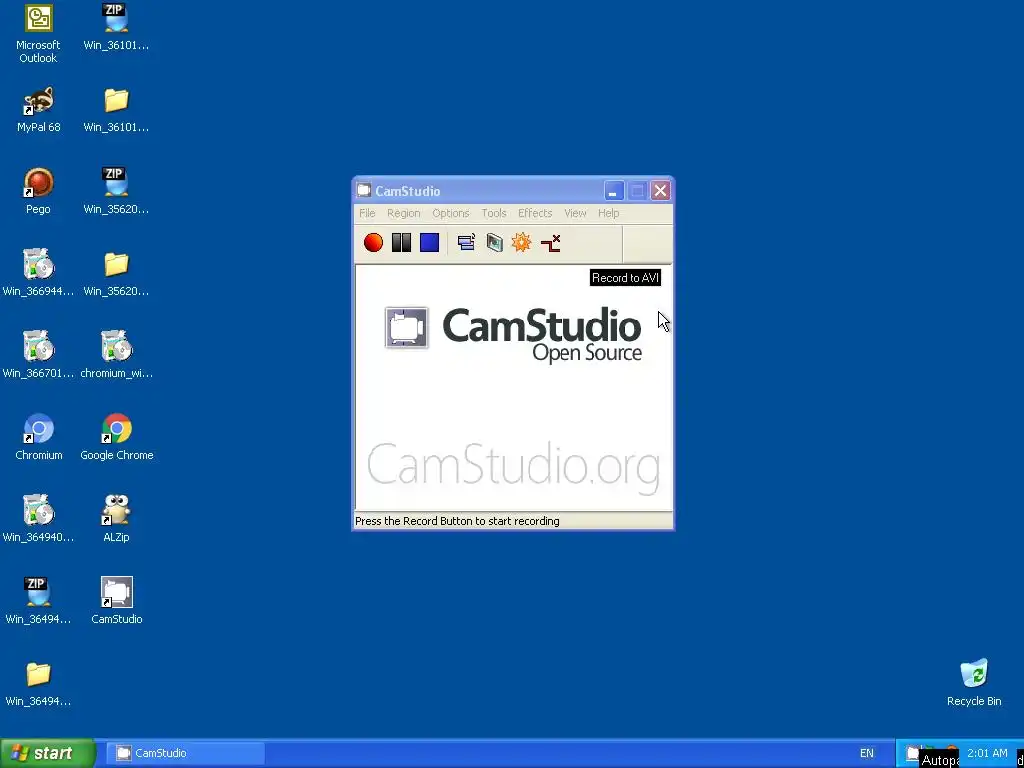Select the Win_36101 folder icon

116,110
